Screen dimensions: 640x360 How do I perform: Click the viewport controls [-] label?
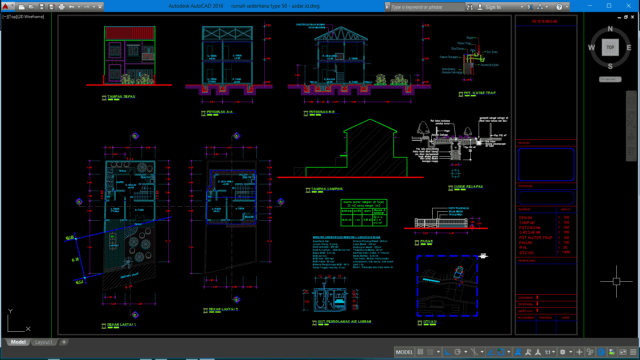click(4, 17)
